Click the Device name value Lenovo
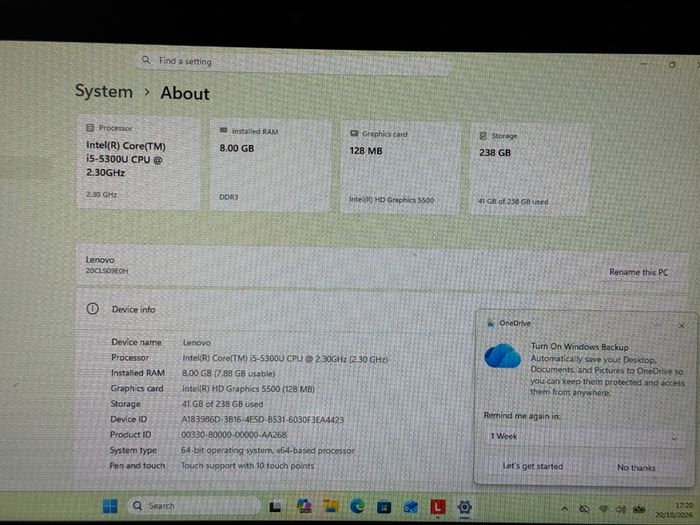The image size is (700, 525). click(197, 343)
